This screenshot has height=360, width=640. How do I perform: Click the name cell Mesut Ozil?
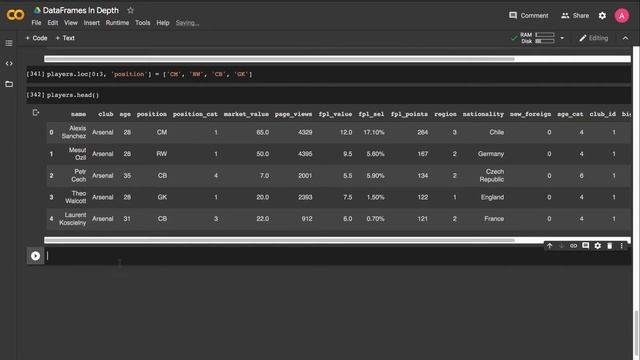coord(77,154)
